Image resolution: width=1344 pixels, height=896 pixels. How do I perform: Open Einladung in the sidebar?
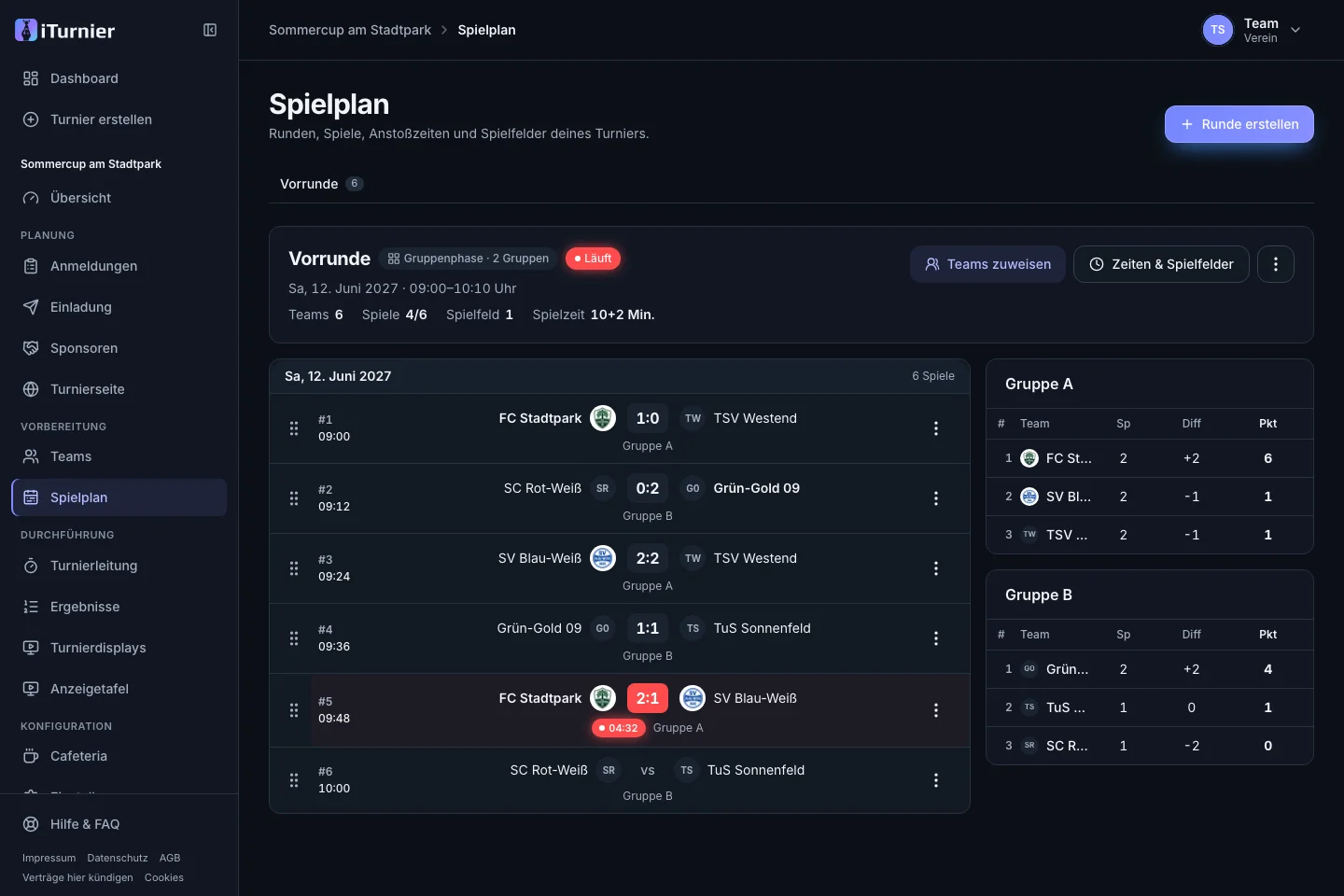(x=119, y=307)
